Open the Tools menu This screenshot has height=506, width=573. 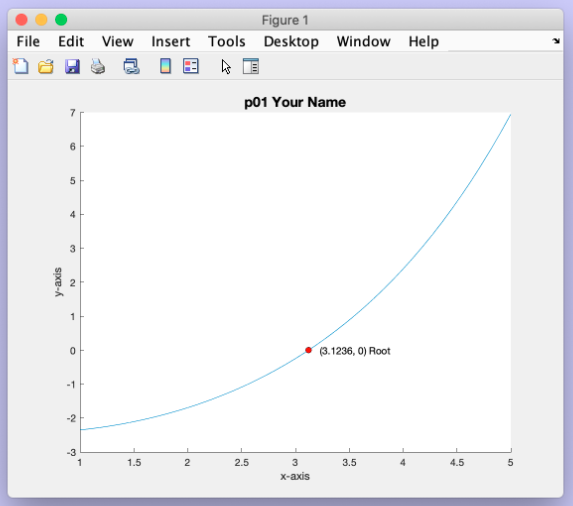[x=227, y=41]
